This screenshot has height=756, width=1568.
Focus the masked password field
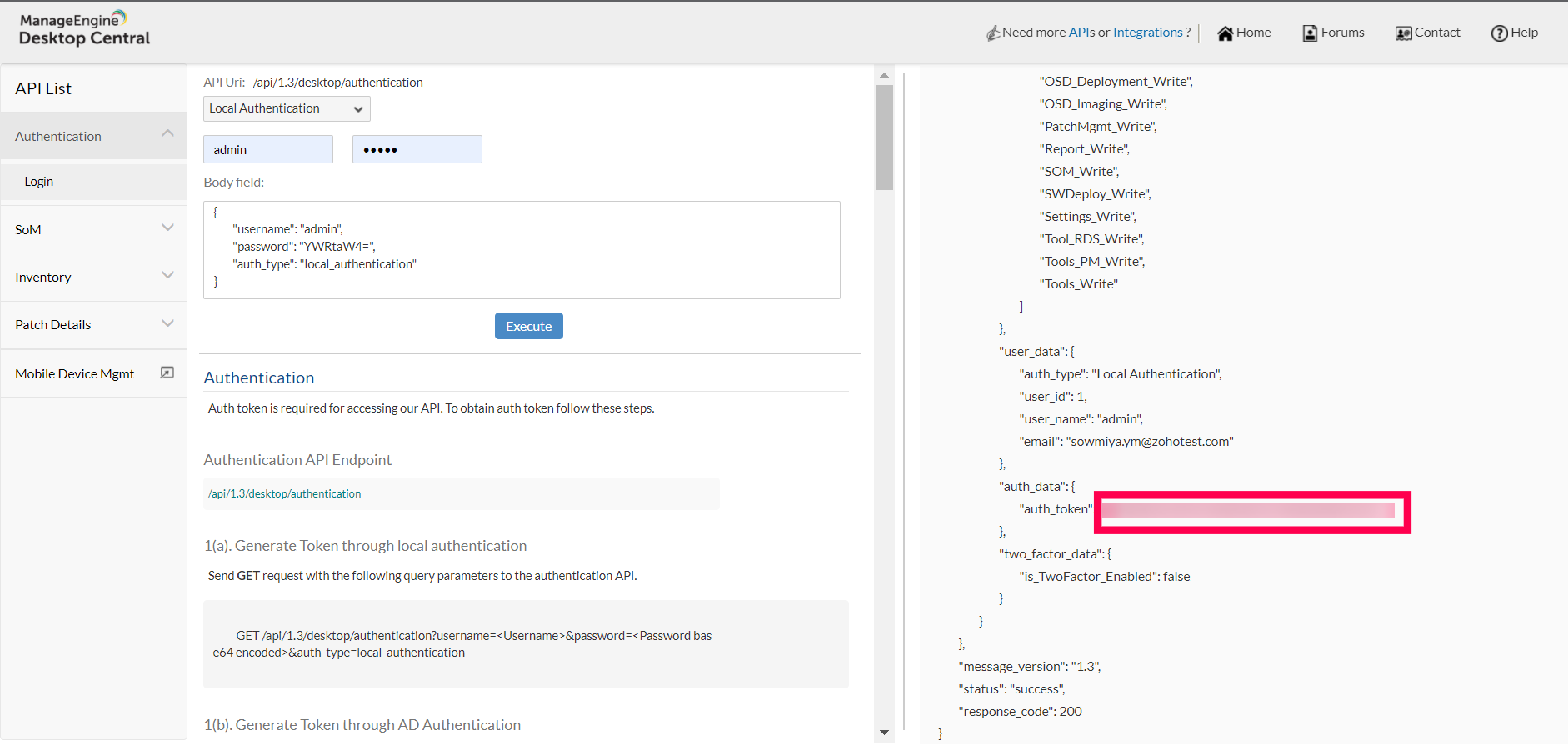click(x=417, y=149)
